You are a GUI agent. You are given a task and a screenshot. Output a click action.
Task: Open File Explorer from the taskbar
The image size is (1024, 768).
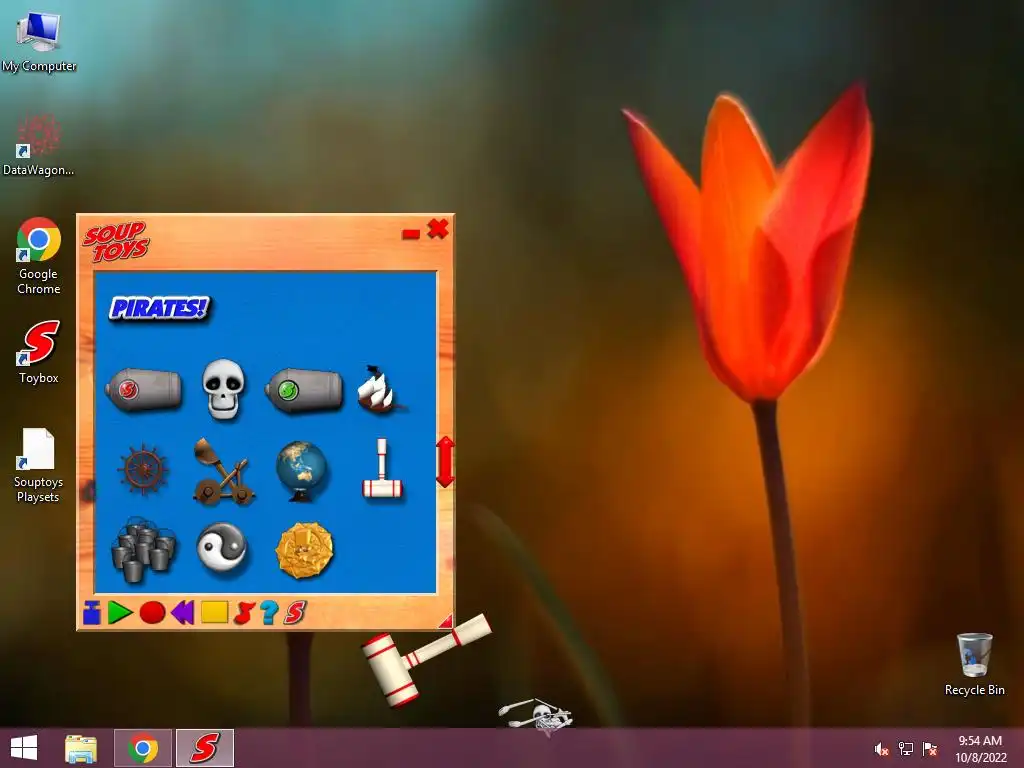[x=81, y=748]
